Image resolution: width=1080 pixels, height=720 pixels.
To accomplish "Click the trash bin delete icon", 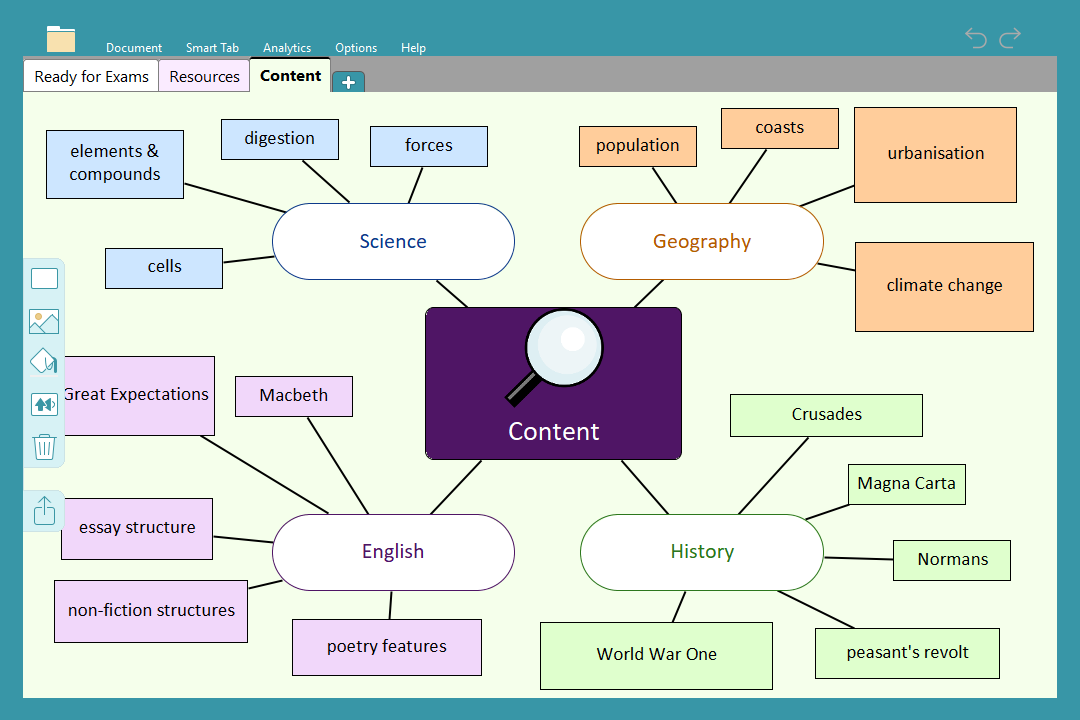I will point(44,446).
